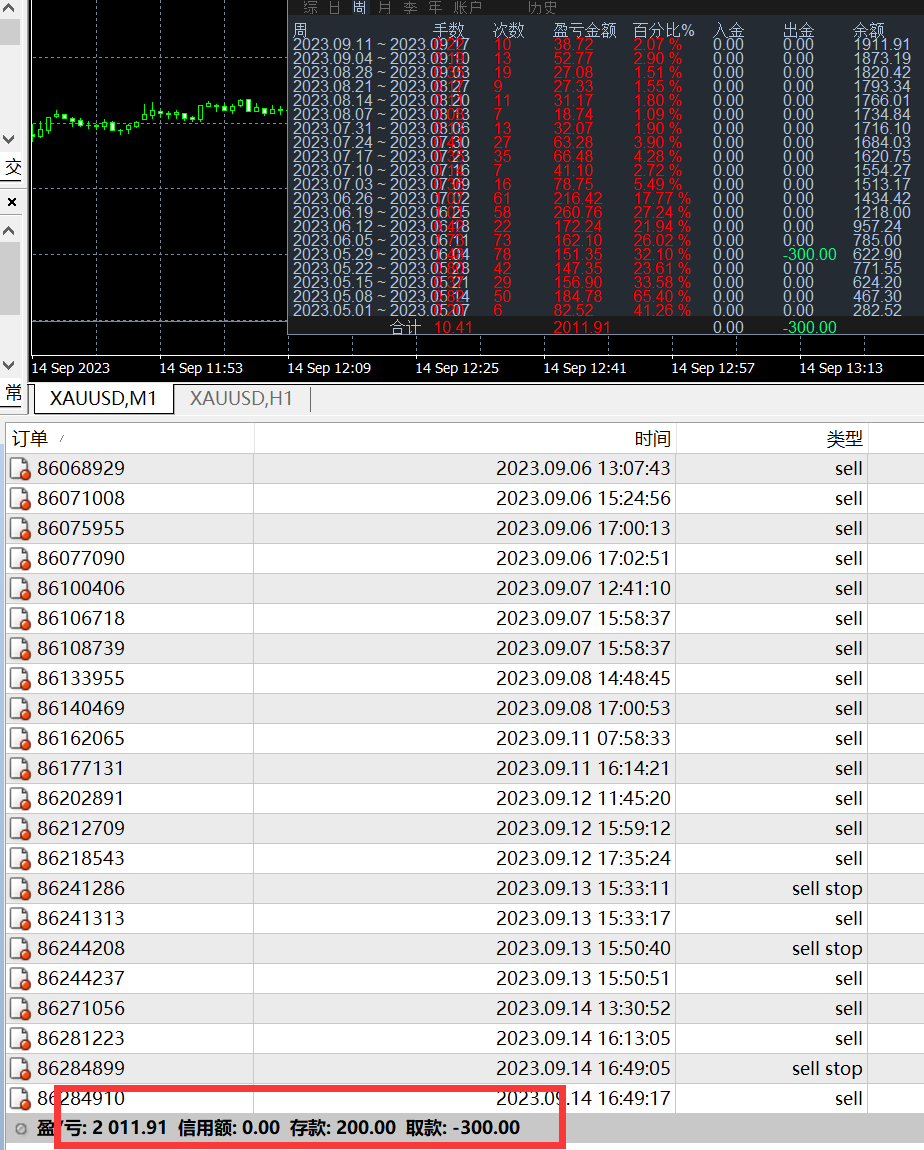Click the total profit 2011.91 in the 合计 row

pos(582,328)
